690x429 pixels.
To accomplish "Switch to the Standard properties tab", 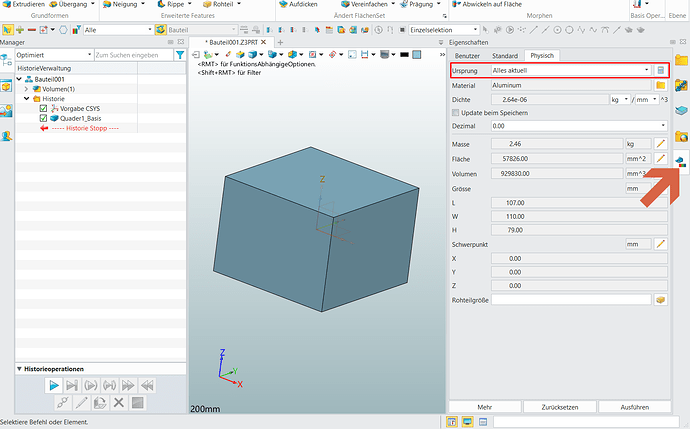I will pyautogui.click(x=505, y=55).
